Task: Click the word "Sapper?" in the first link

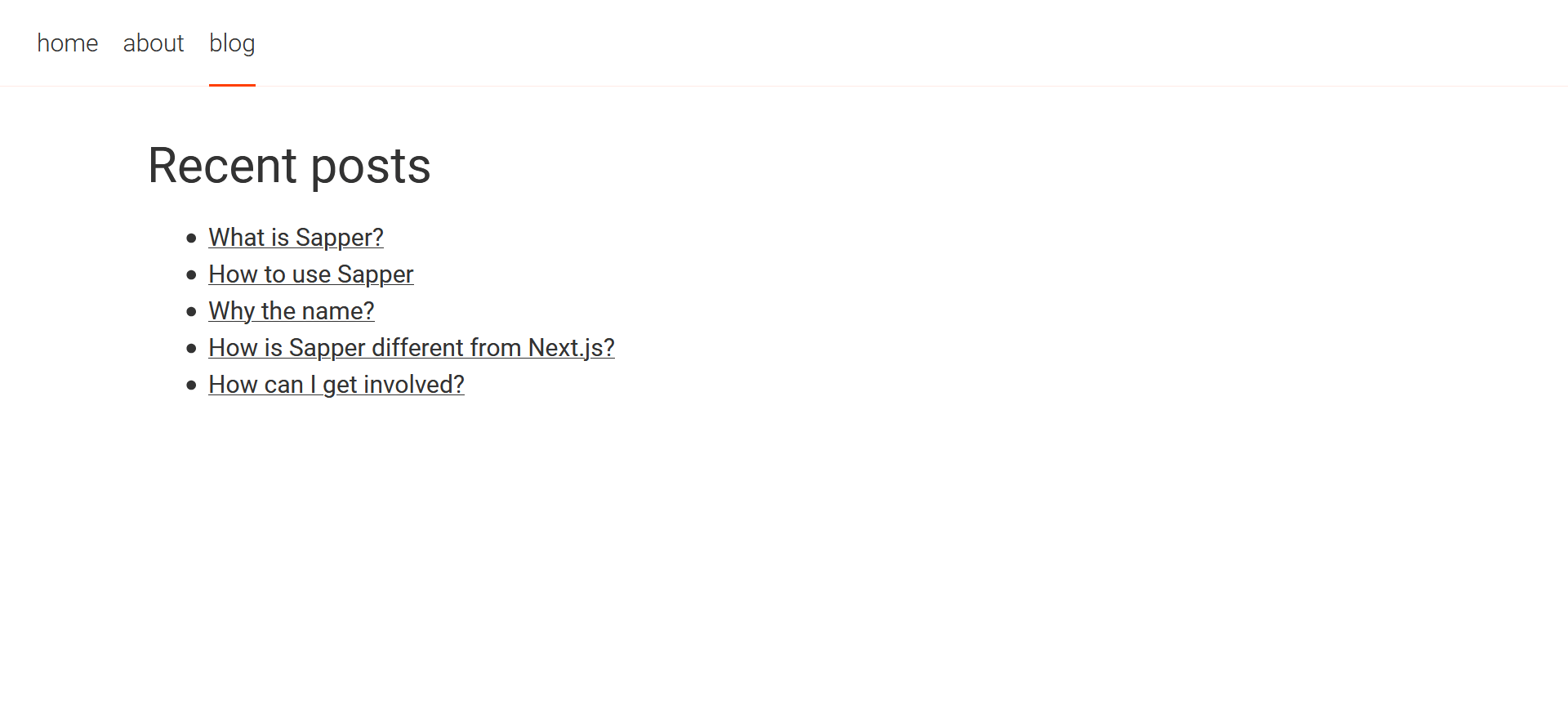Action: click(340, 237)
